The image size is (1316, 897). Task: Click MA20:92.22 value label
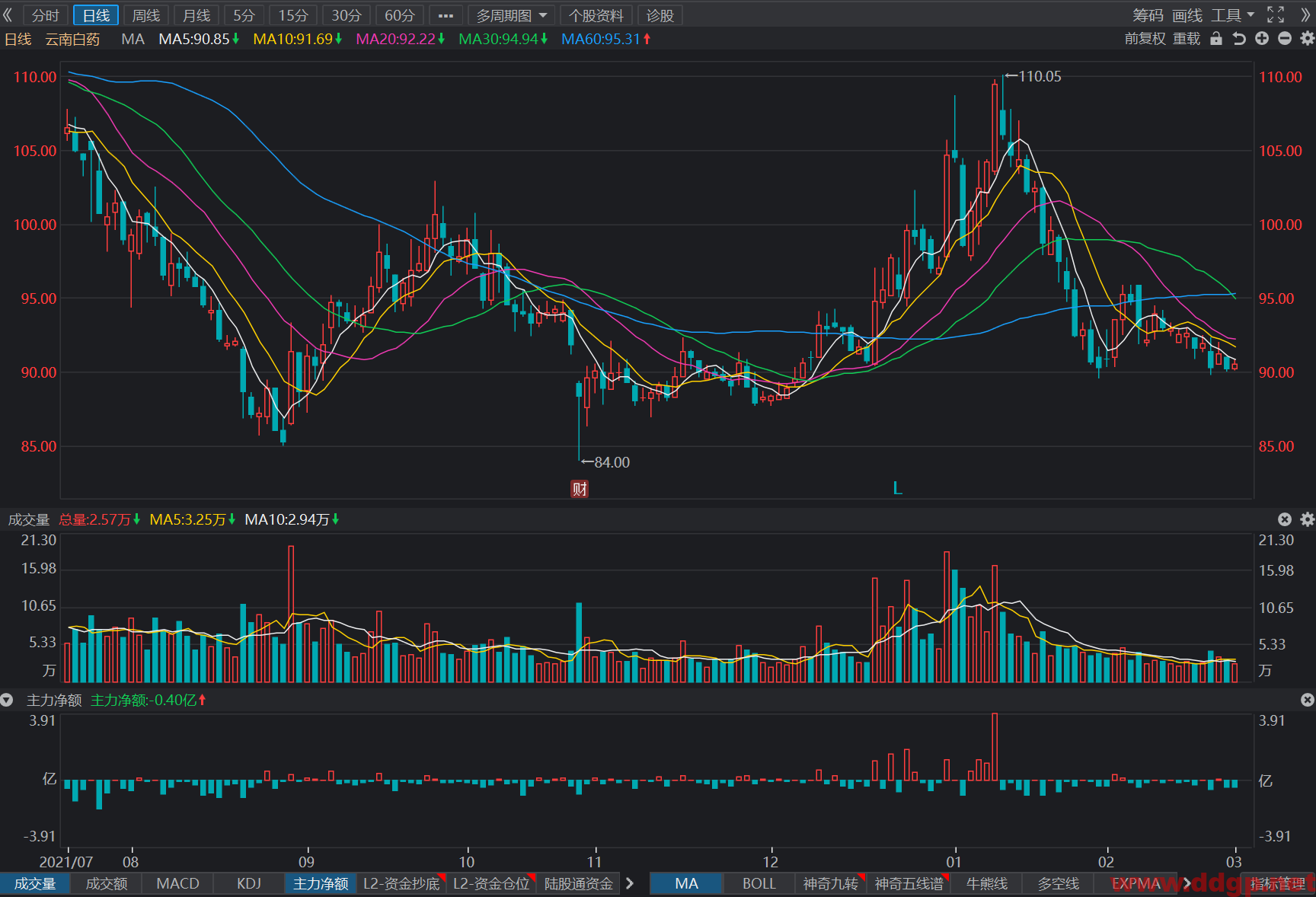click(x=400, y=39)
